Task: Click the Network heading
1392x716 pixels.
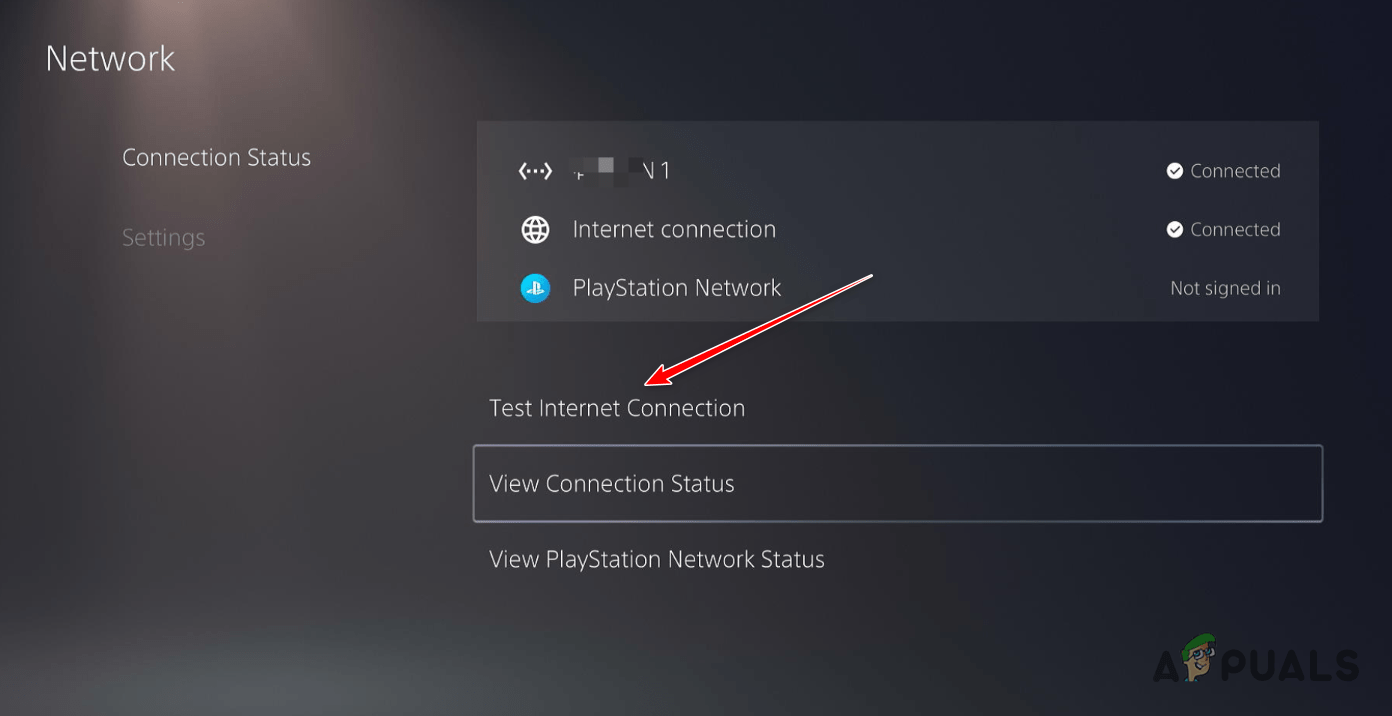Action: (x=110, y=58)
